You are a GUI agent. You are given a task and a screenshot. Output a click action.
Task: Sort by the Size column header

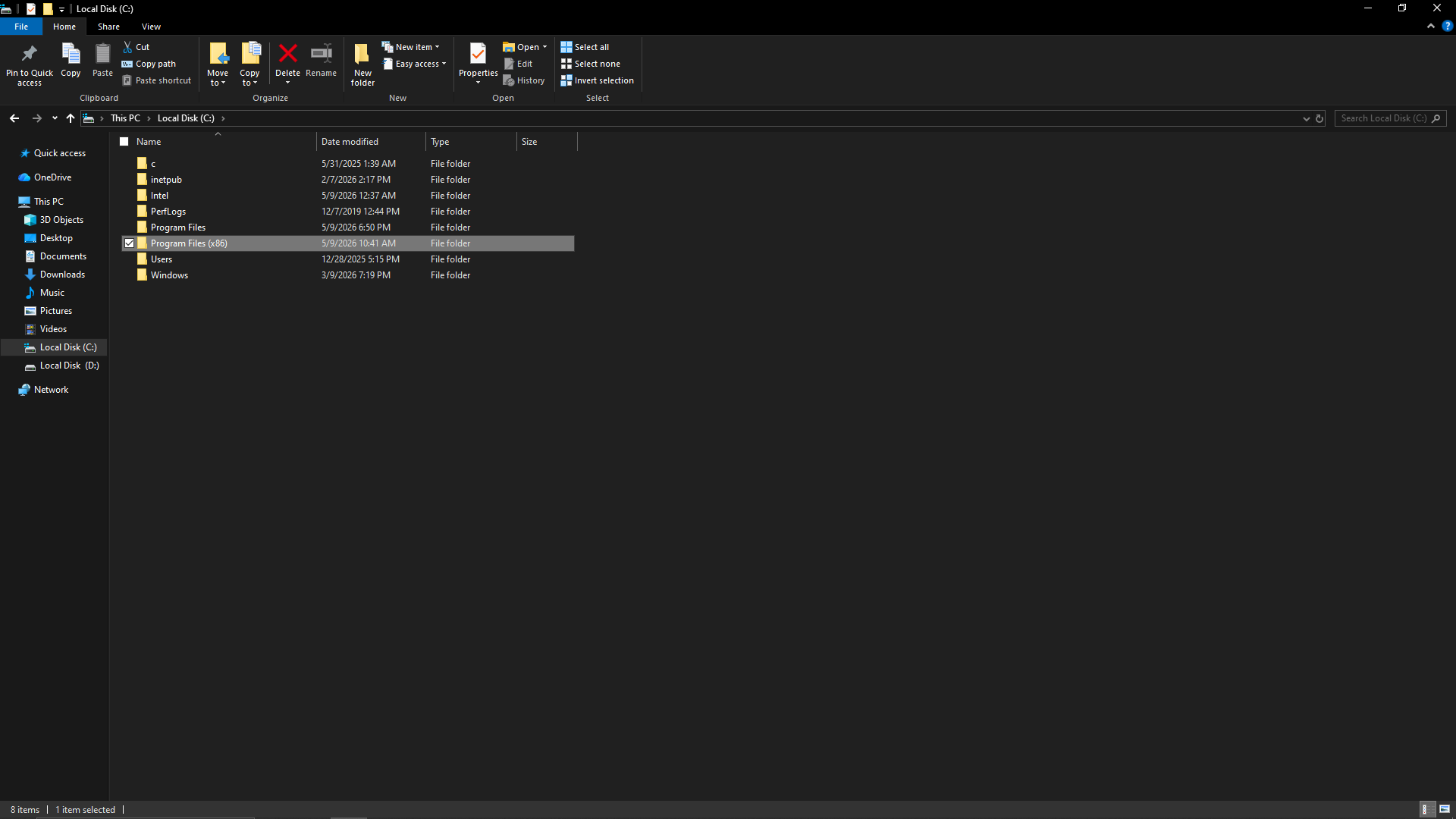(x=547, y=142)
